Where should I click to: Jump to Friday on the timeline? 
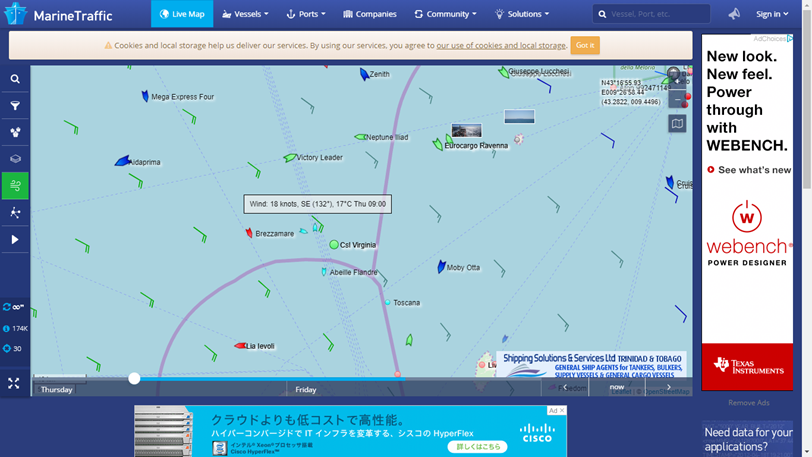(306, 390)
